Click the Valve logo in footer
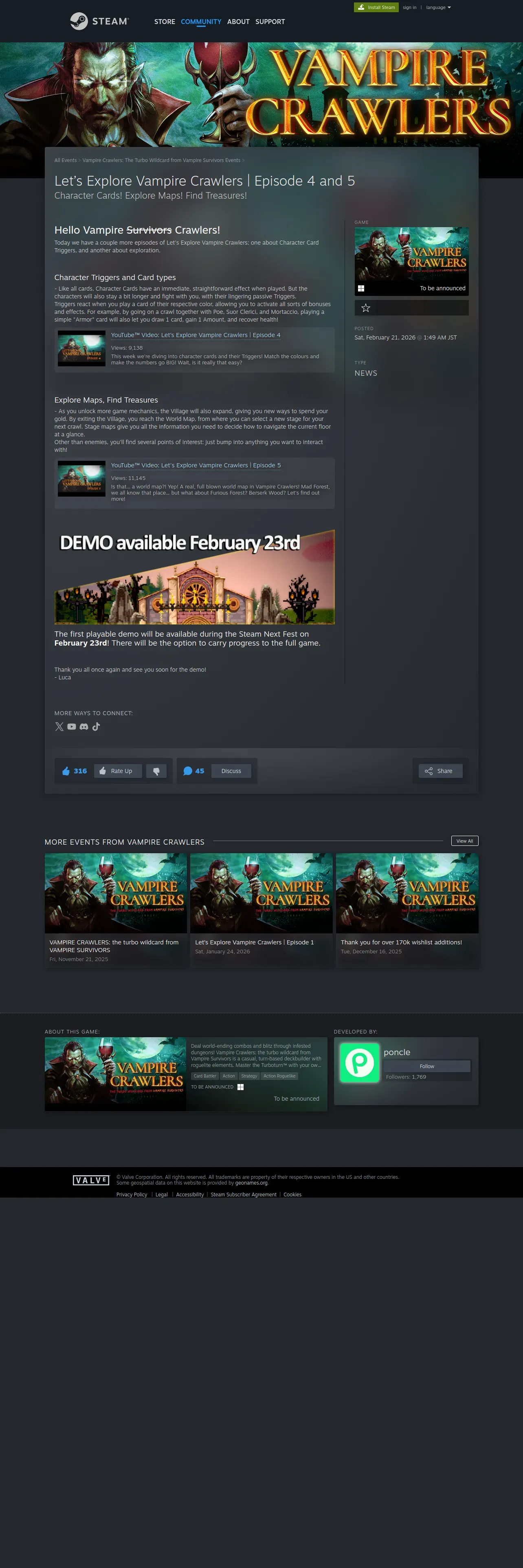The image size is (523, 1568). click(x=91, y=1180)
